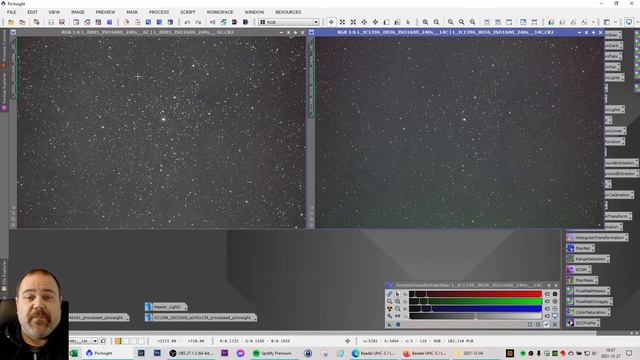The image size is (640, 360).
Task: Click the Save image icon in toolbar
Action: (51, 22)
